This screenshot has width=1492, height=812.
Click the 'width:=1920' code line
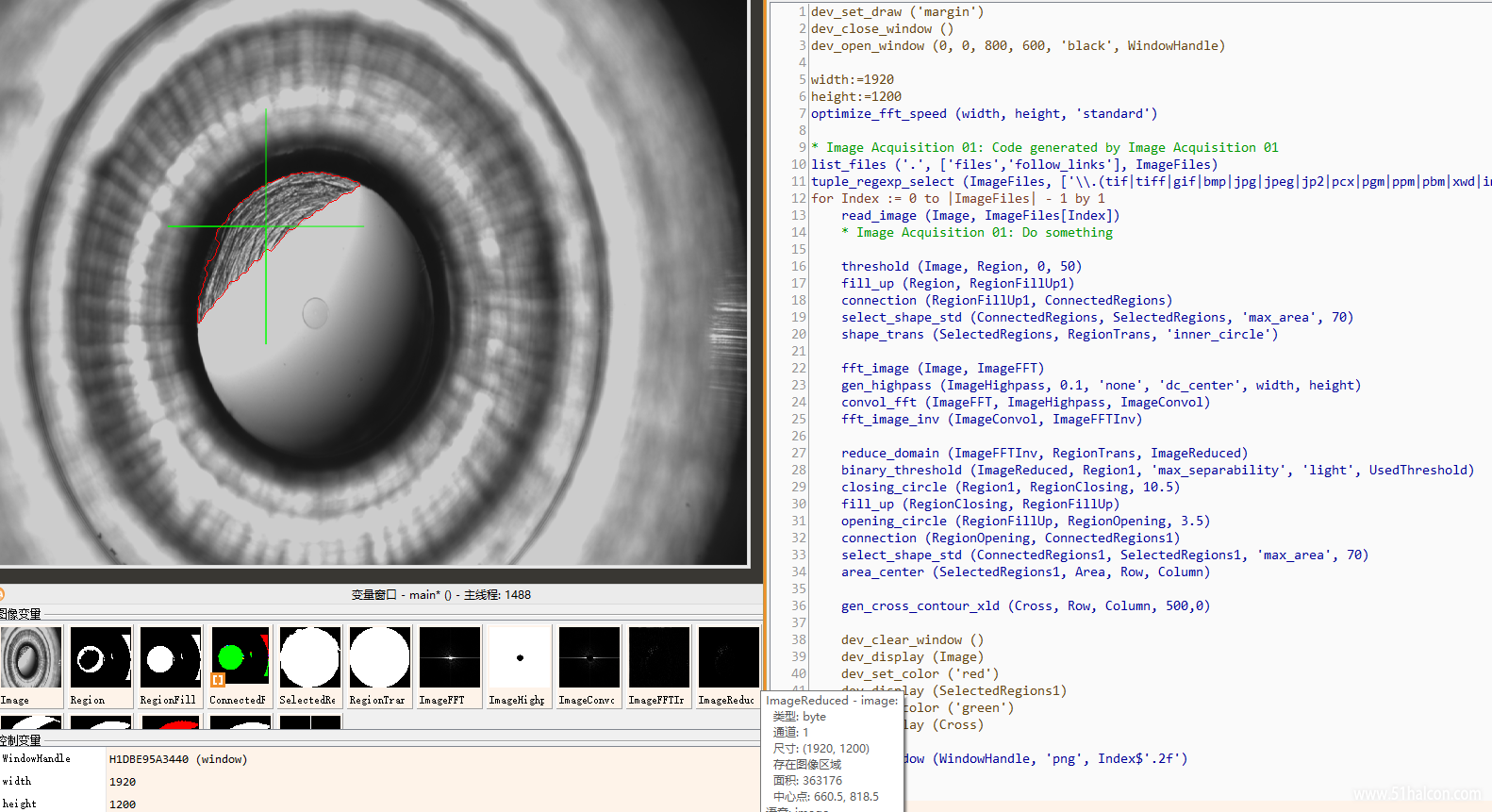coord(852,79)
